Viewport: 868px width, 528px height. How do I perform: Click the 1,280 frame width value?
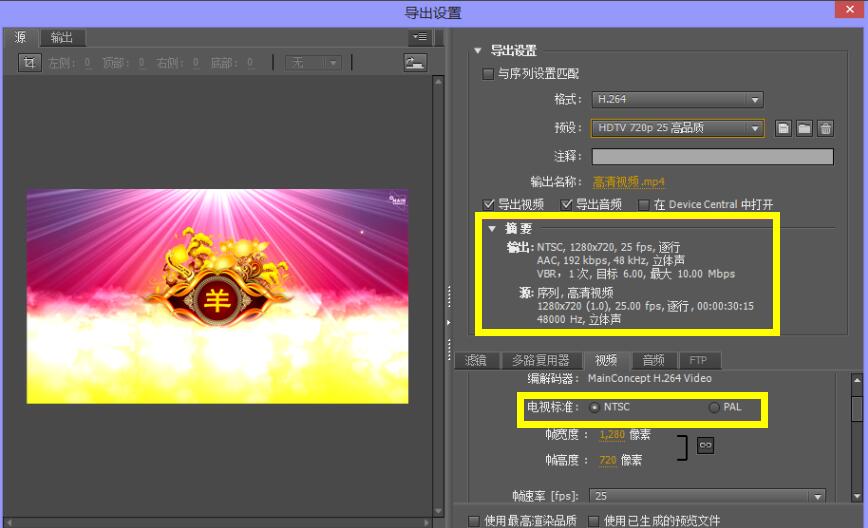(x=611, y=435)
